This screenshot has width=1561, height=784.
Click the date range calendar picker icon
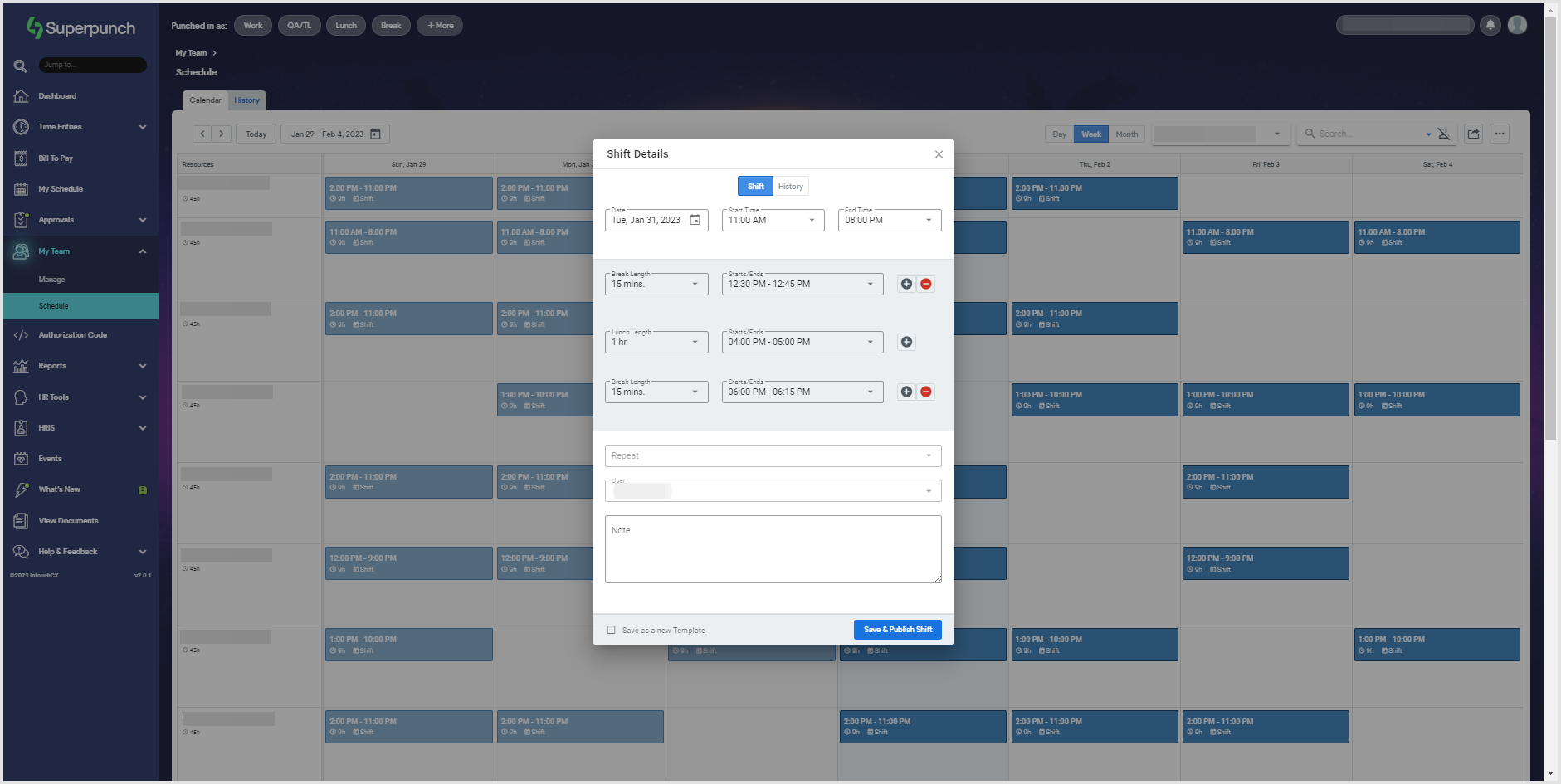coord(375,133)
